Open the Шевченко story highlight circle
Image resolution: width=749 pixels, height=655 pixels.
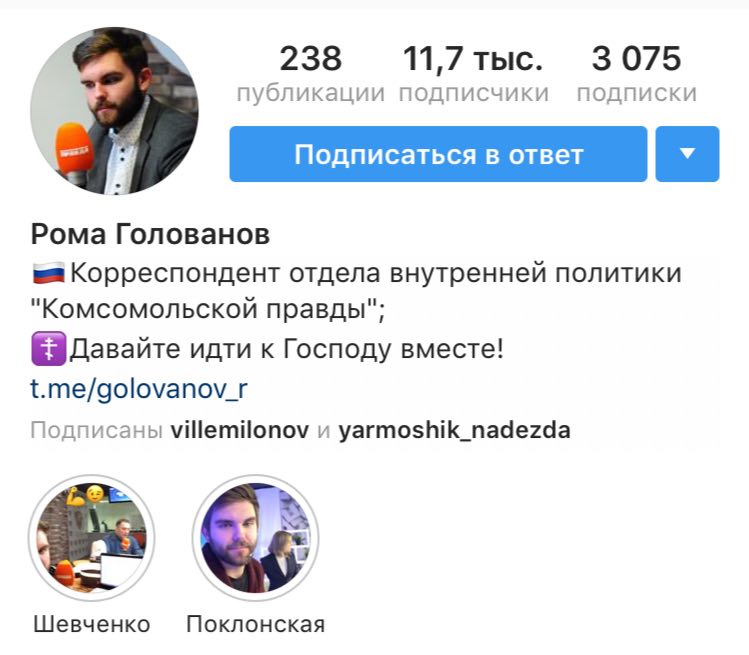click(91, 537)
